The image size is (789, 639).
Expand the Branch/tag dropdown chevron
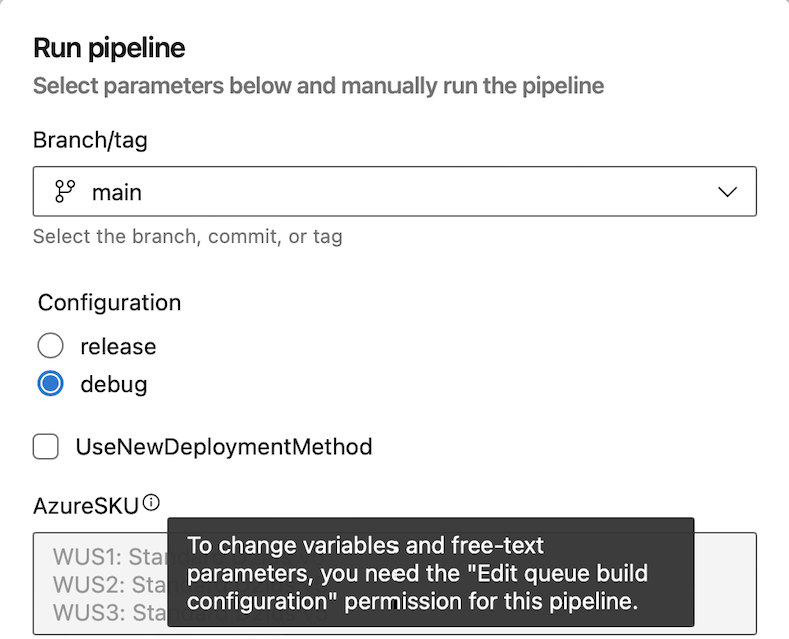click(728, 192)
